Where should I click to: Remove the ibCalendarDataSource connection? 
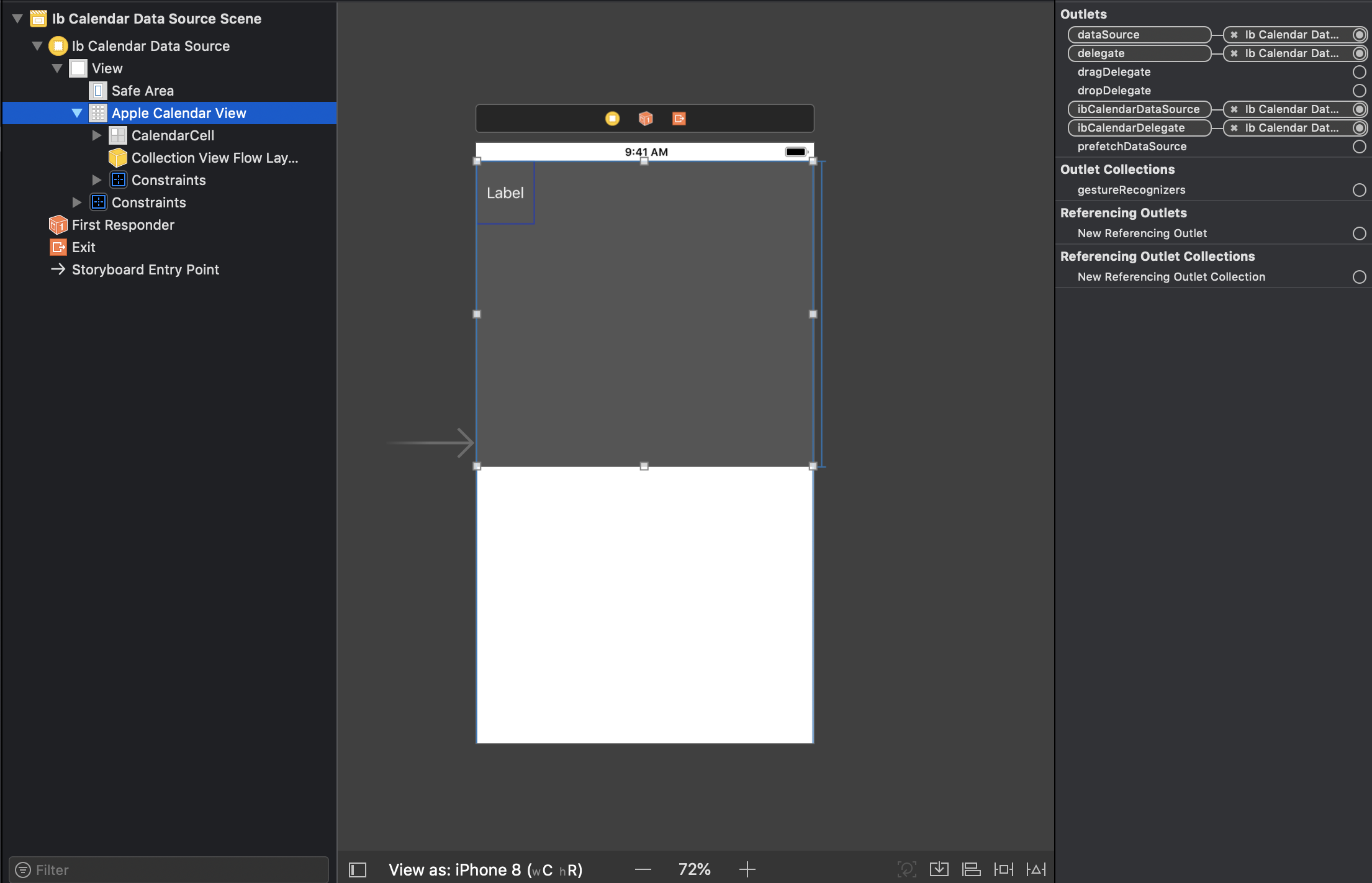pos(1234,109)
